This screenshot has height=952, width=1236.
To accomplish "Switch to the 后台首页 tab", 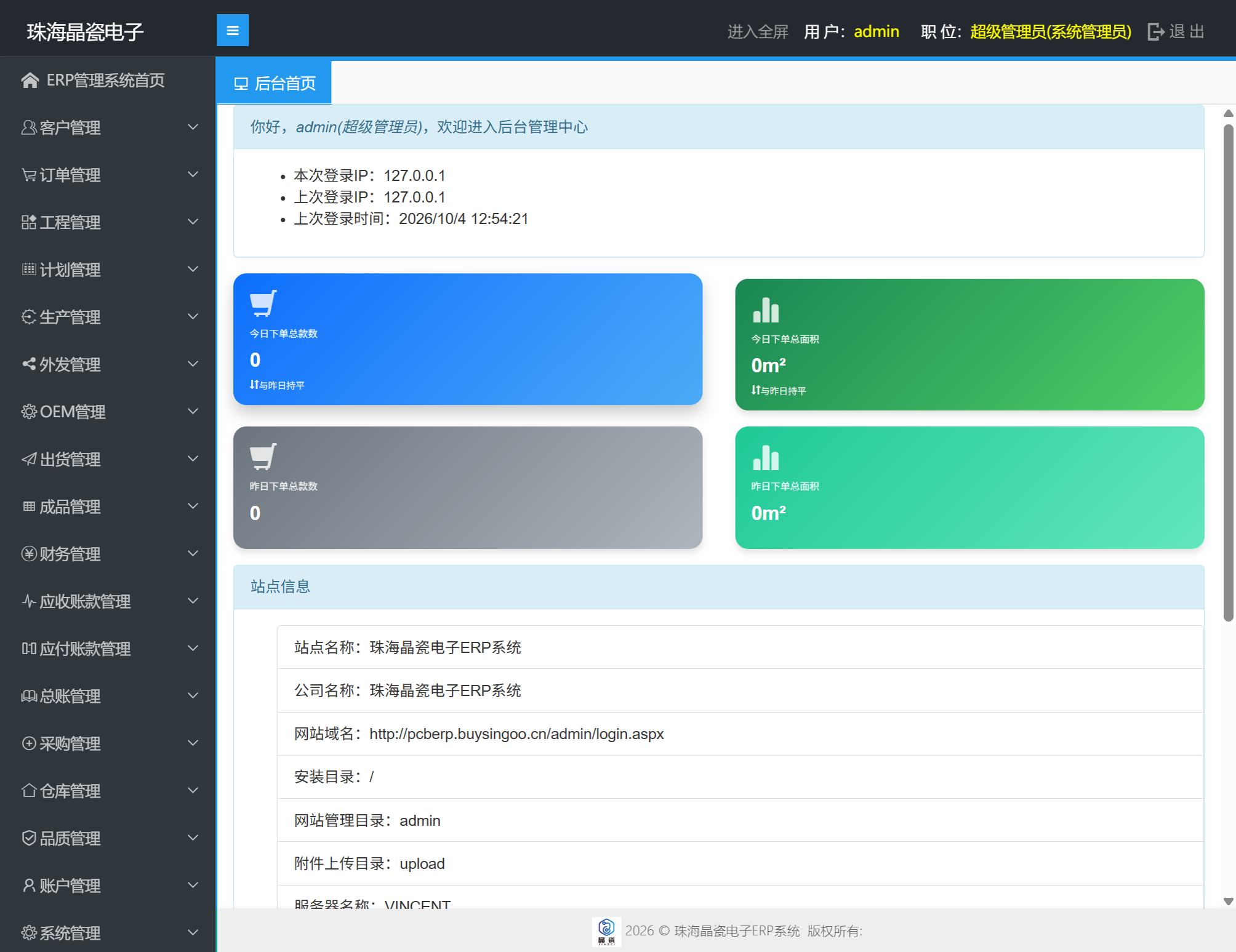I will tap(274, 83).
